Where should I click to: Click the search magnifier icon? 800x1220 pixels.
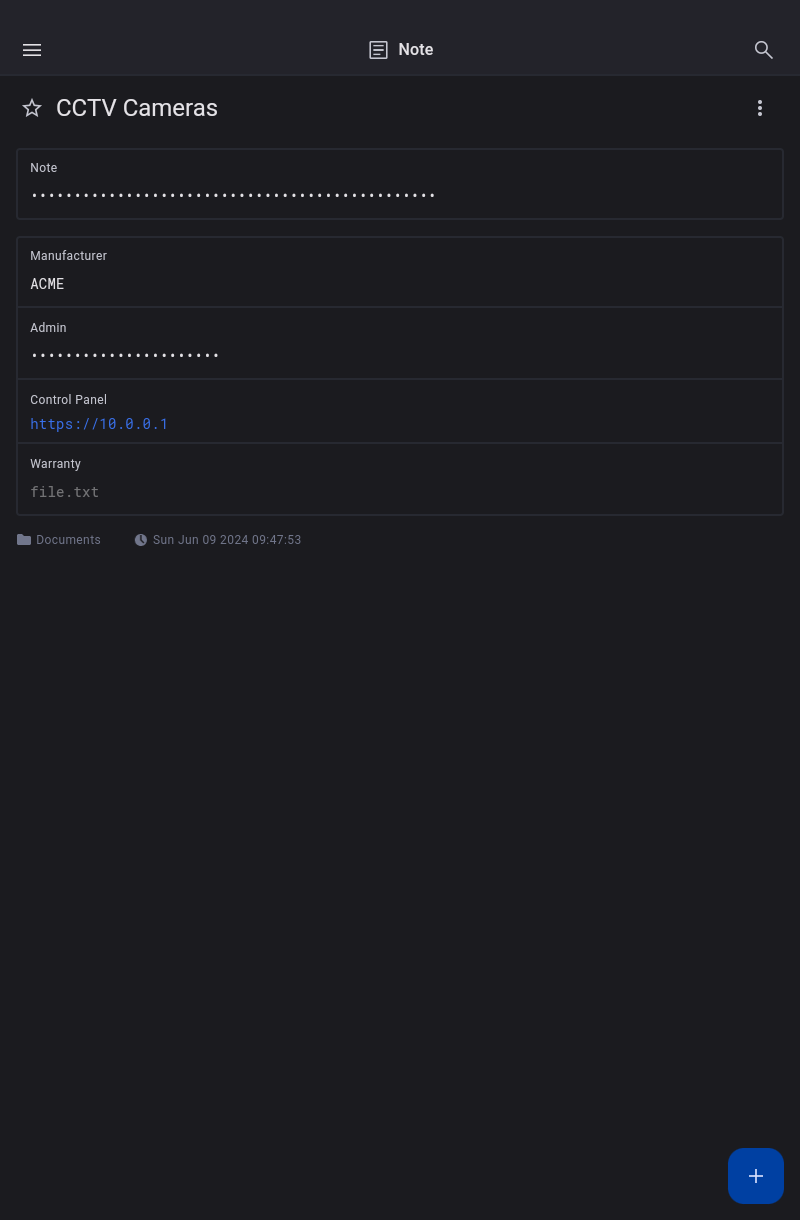pos(763,50)
